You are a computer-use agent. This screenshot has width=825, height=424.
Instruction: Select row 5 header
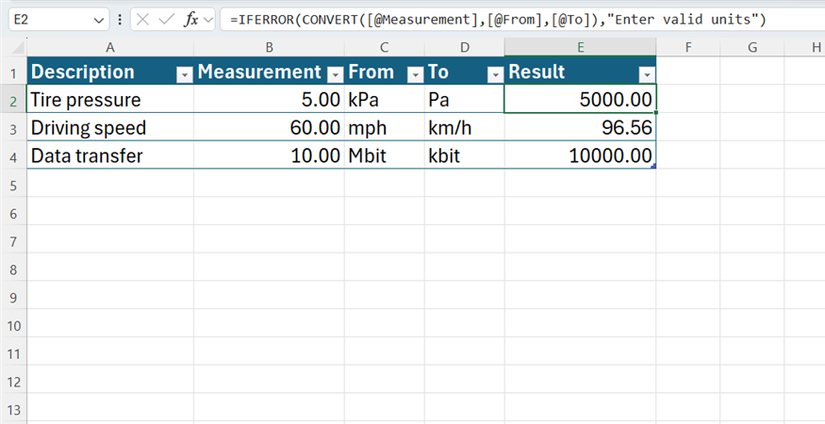(x=13, y=184)
